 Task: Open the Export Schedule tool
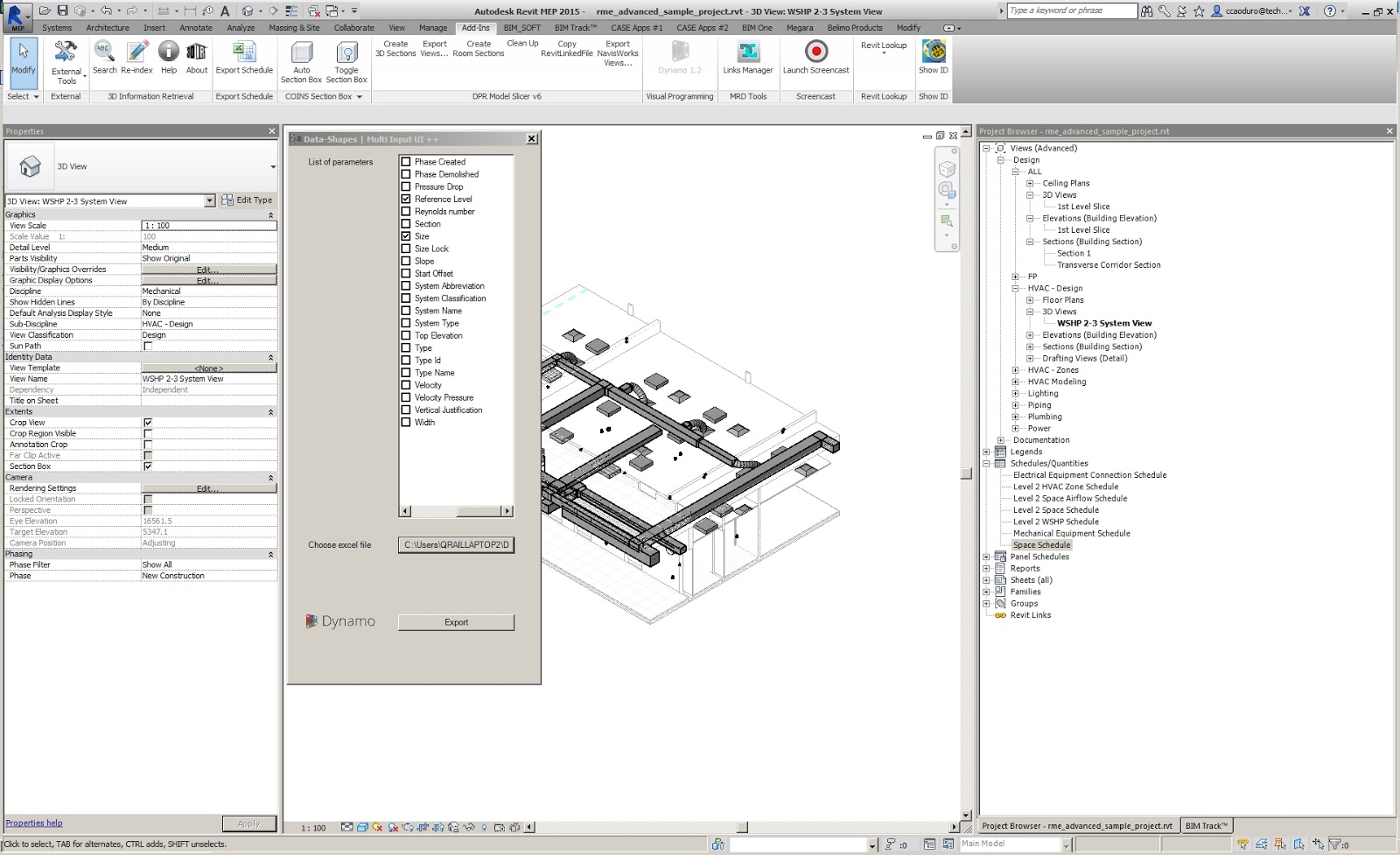coord(244,61)
